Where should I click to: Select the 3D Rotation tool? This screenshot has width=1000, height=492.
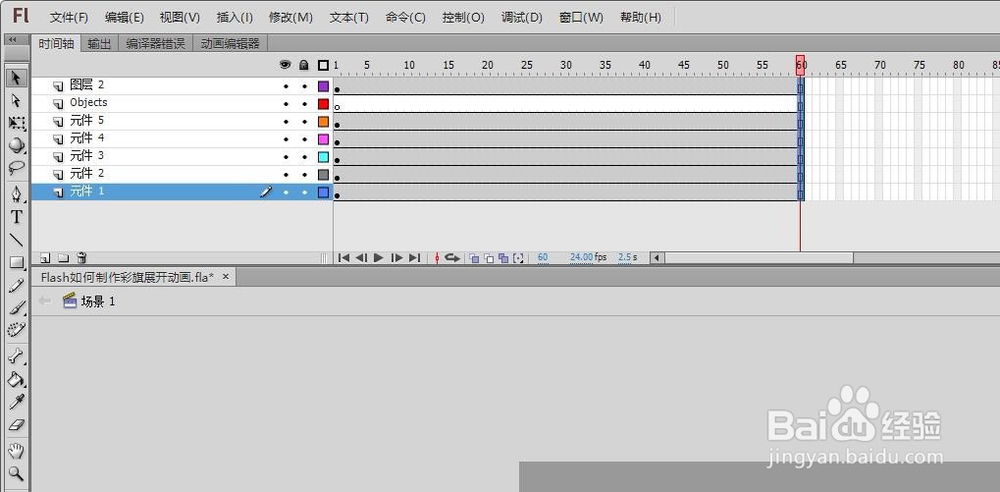click(16, 145)
